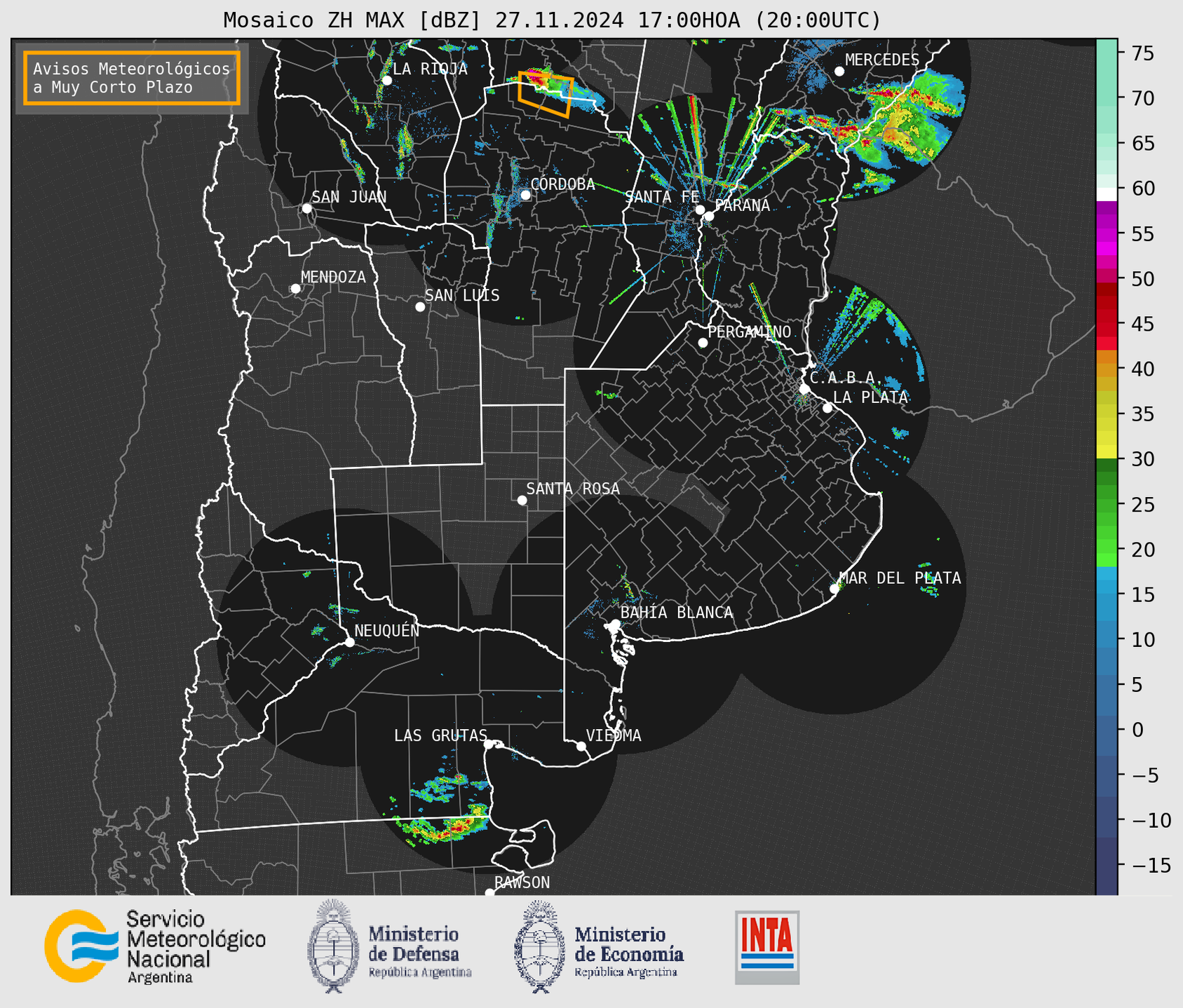Click the SAN LUIS city marker dot
This screenshot has width=1183, height=1008.
click(x=420, y=307)
